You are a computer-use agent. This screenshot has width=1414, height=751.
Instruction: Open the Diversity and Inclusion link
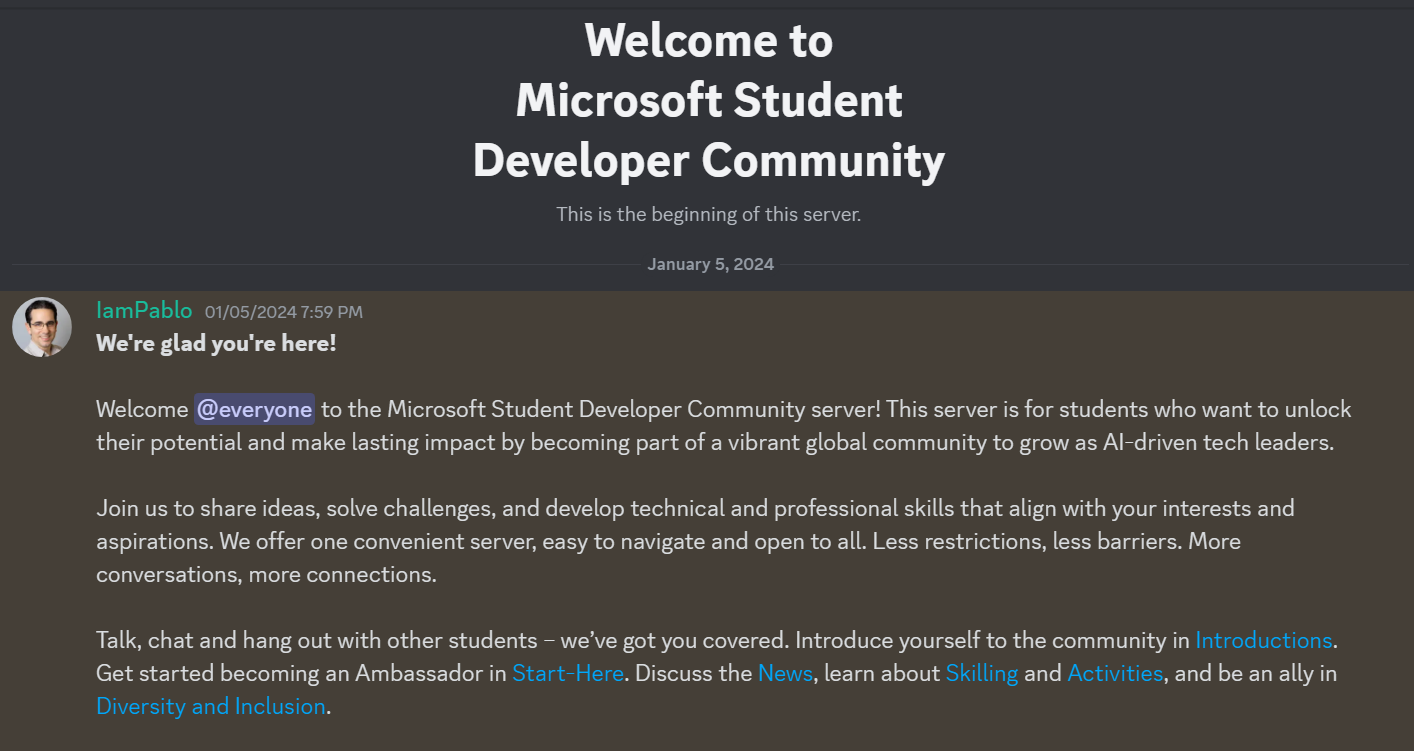coord(211,706)
